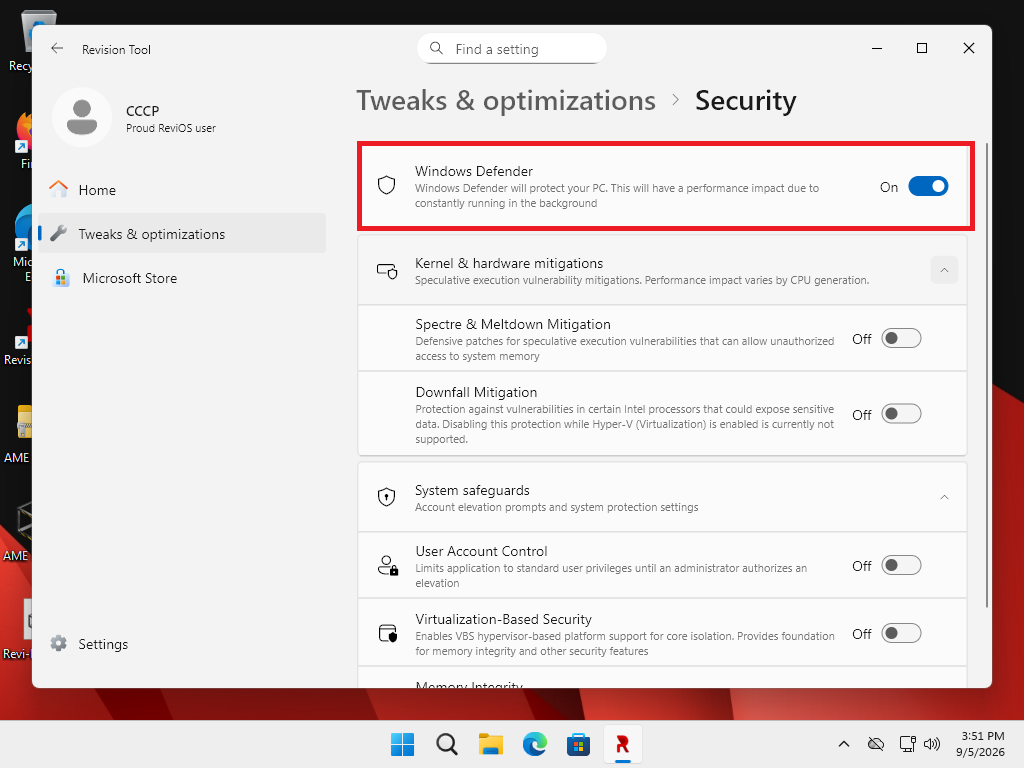Click the settings list vertical scrollbar
Viewport: 1024px width, 768px height.
[988, 376]
